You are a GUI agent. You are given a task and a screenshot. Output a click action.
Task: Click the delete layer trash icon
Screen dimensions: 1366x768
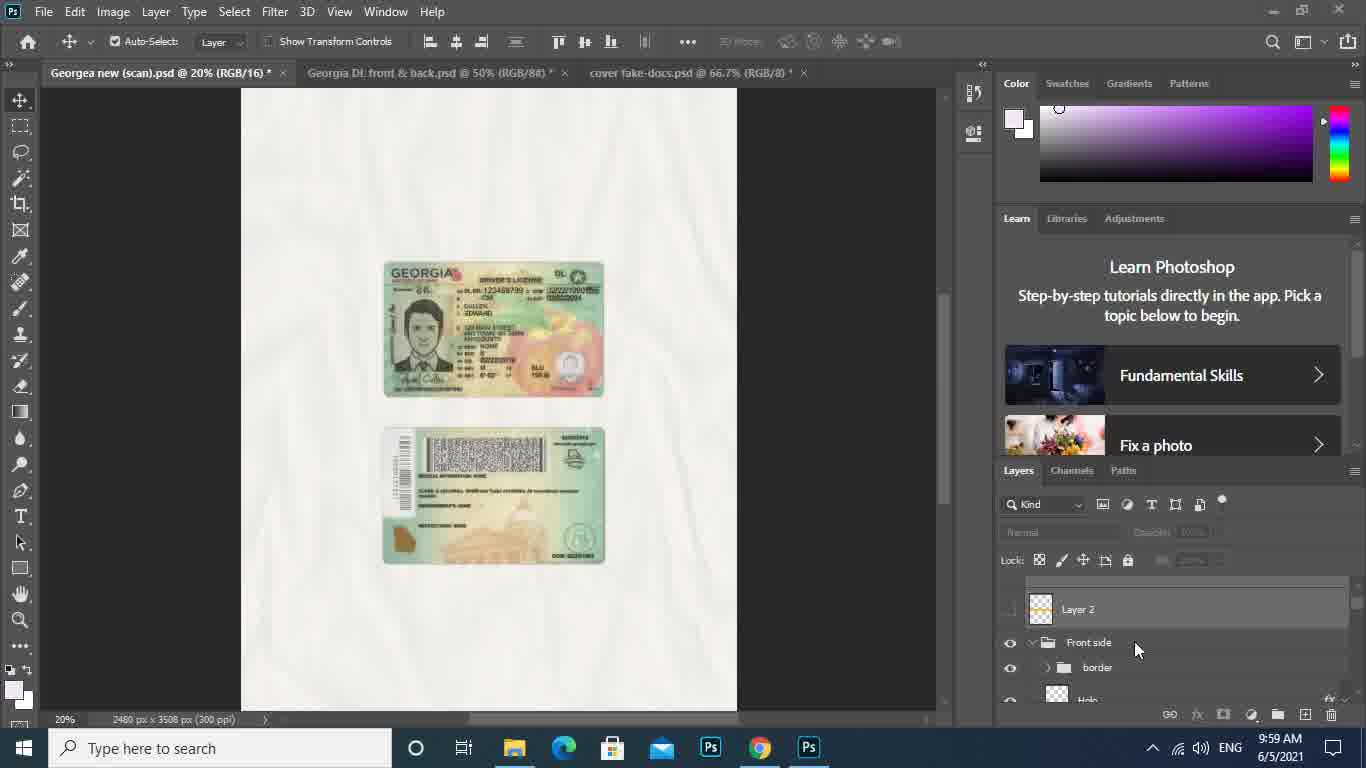1331,715
